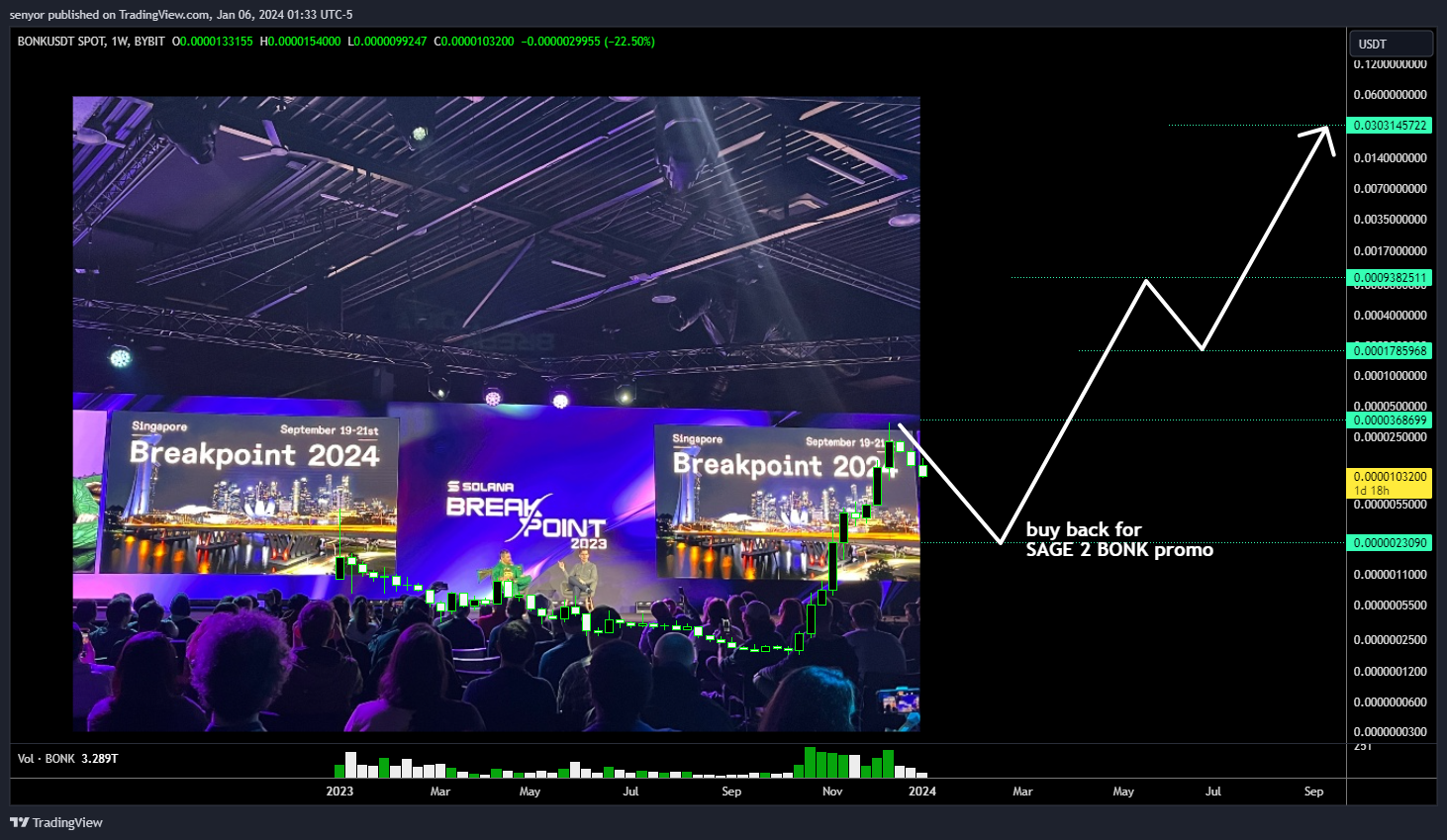Click the Nov label on the time axis
This screenshot has height=840, width=1447.
[x=832, y=792]
